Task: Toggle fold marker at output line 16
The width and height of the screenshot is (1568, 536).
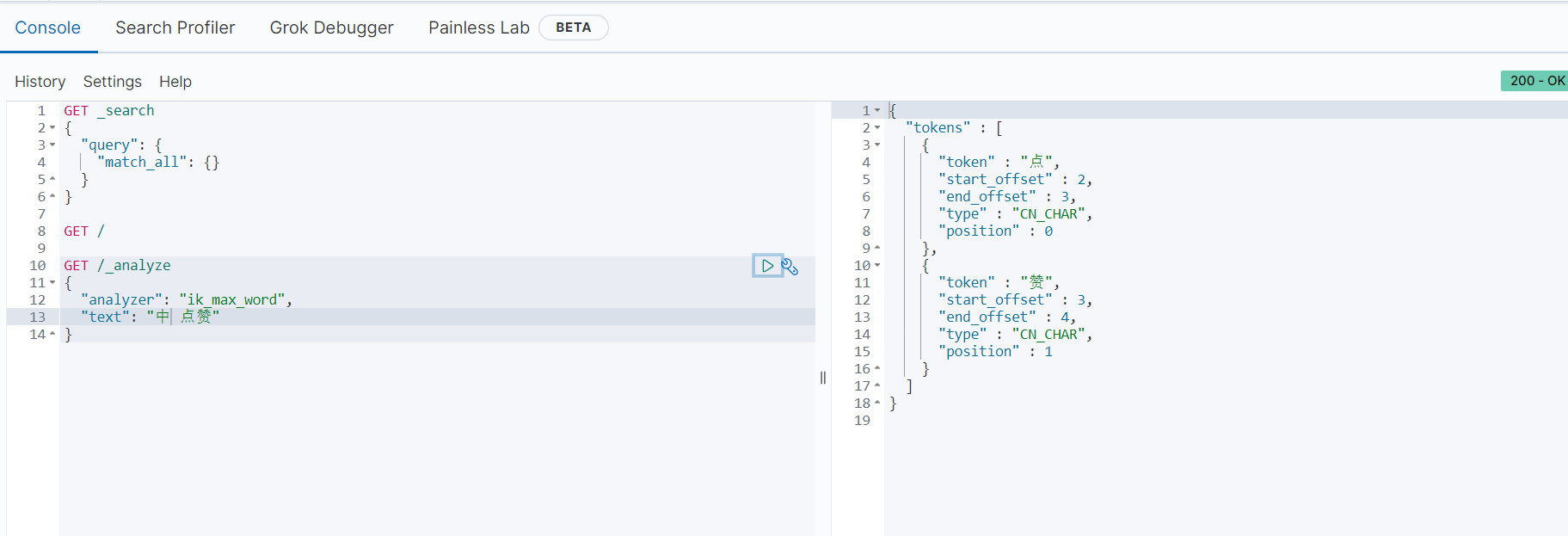Action: coord(877,368)
